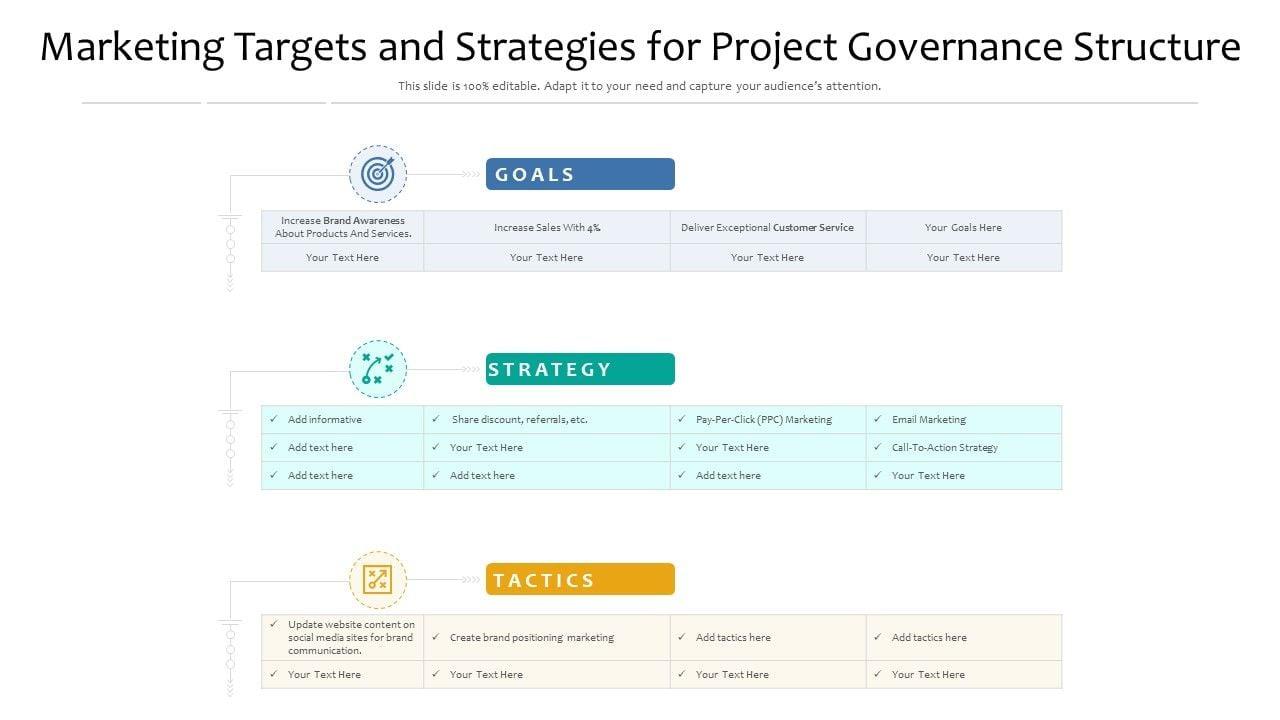Click the Increase Sales With 4% cell

[x=547, y=227]
